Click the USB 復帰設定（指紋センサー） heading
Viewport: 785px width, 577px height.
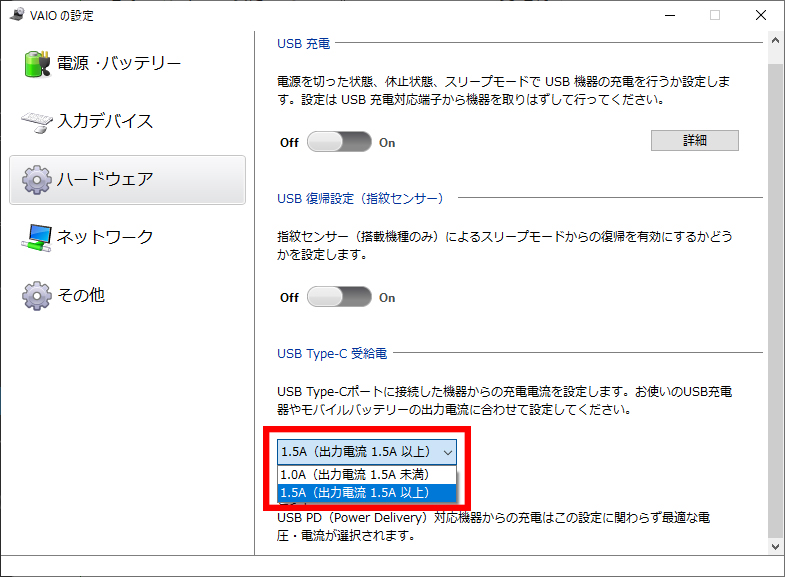(360, 199)
